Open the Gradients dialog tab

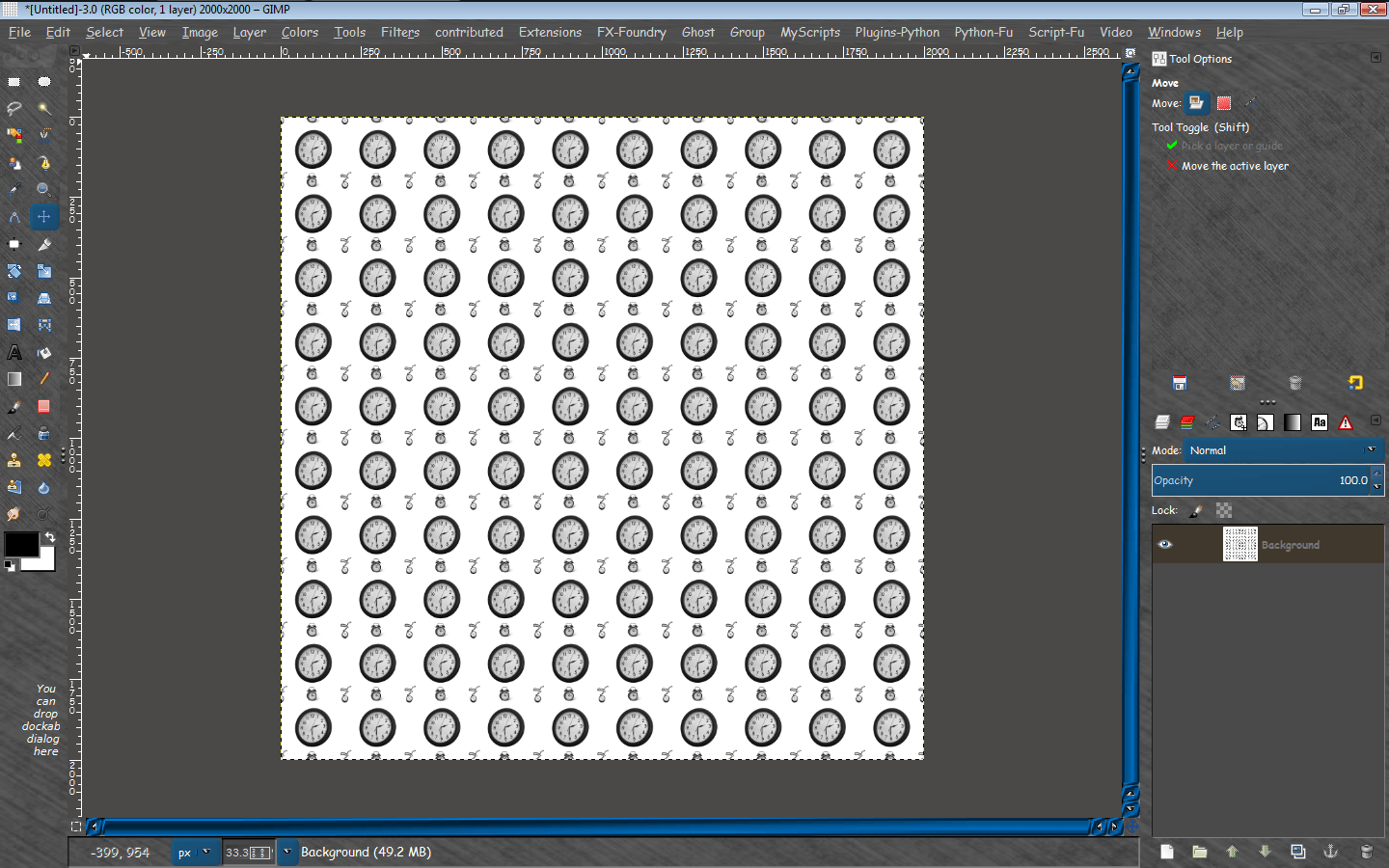pos(1293,422)
